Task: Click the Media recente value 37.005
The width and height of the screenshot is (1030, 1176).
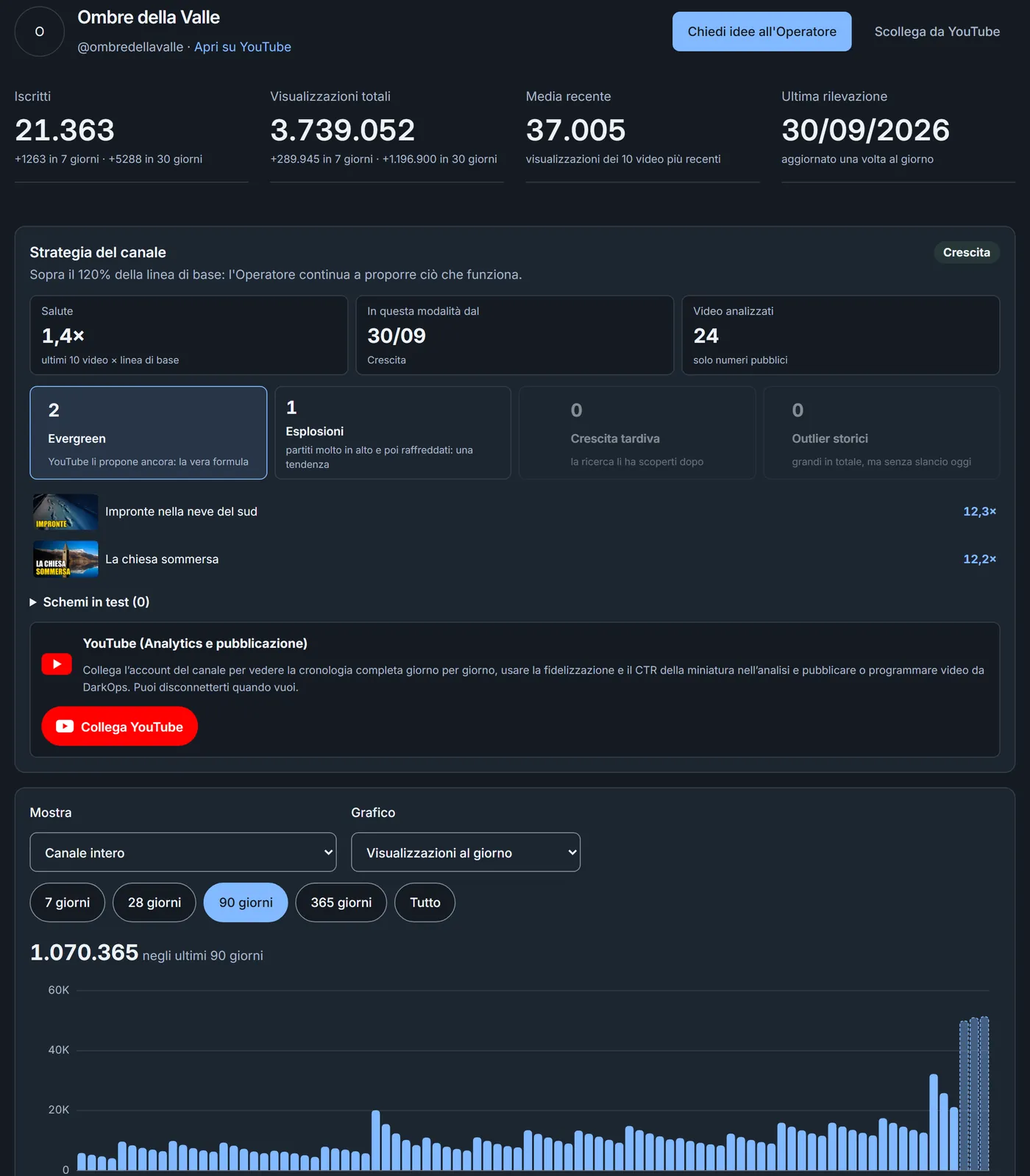Action: click(x=576, y=130)
